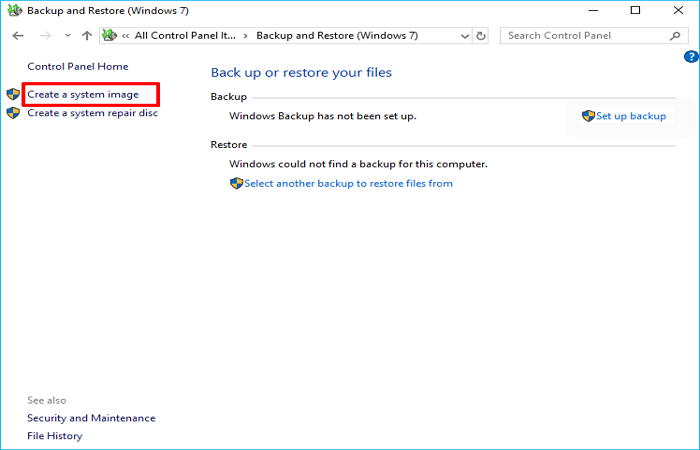
Task: Open File History link
Action: 54,436
